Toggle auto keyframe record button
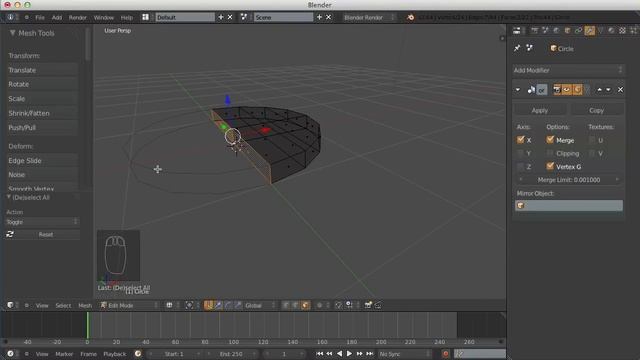 446,354
